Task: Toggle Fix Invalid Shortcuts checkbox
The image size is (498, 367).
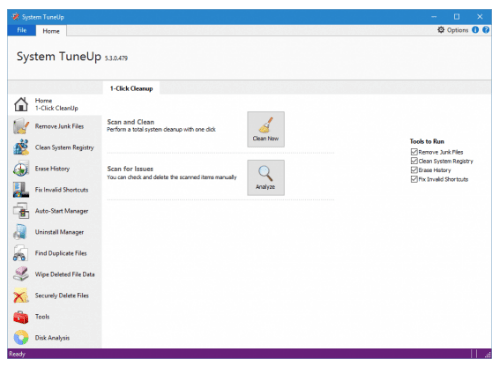Action: pos(414,179)
